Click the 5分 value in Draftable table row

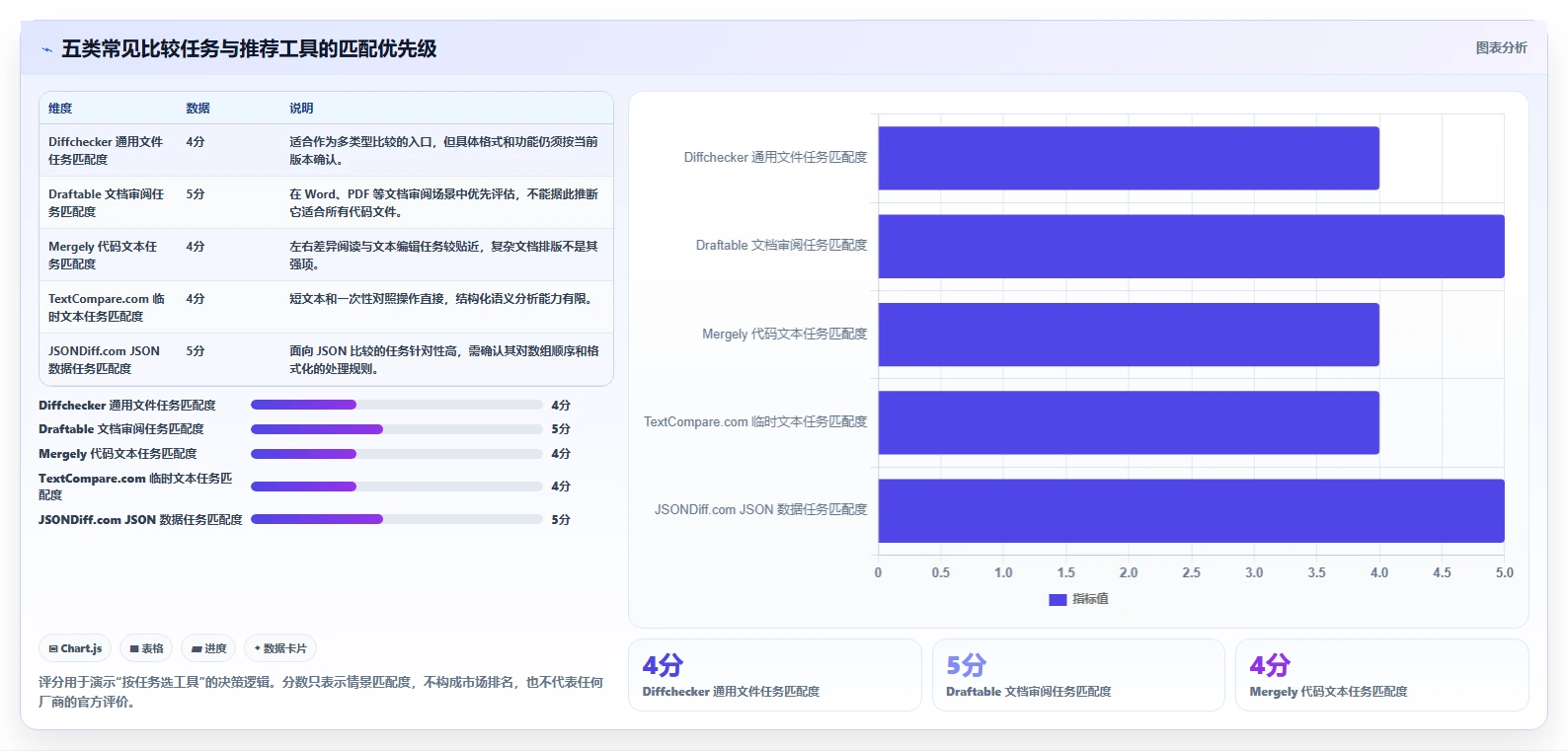196,194
